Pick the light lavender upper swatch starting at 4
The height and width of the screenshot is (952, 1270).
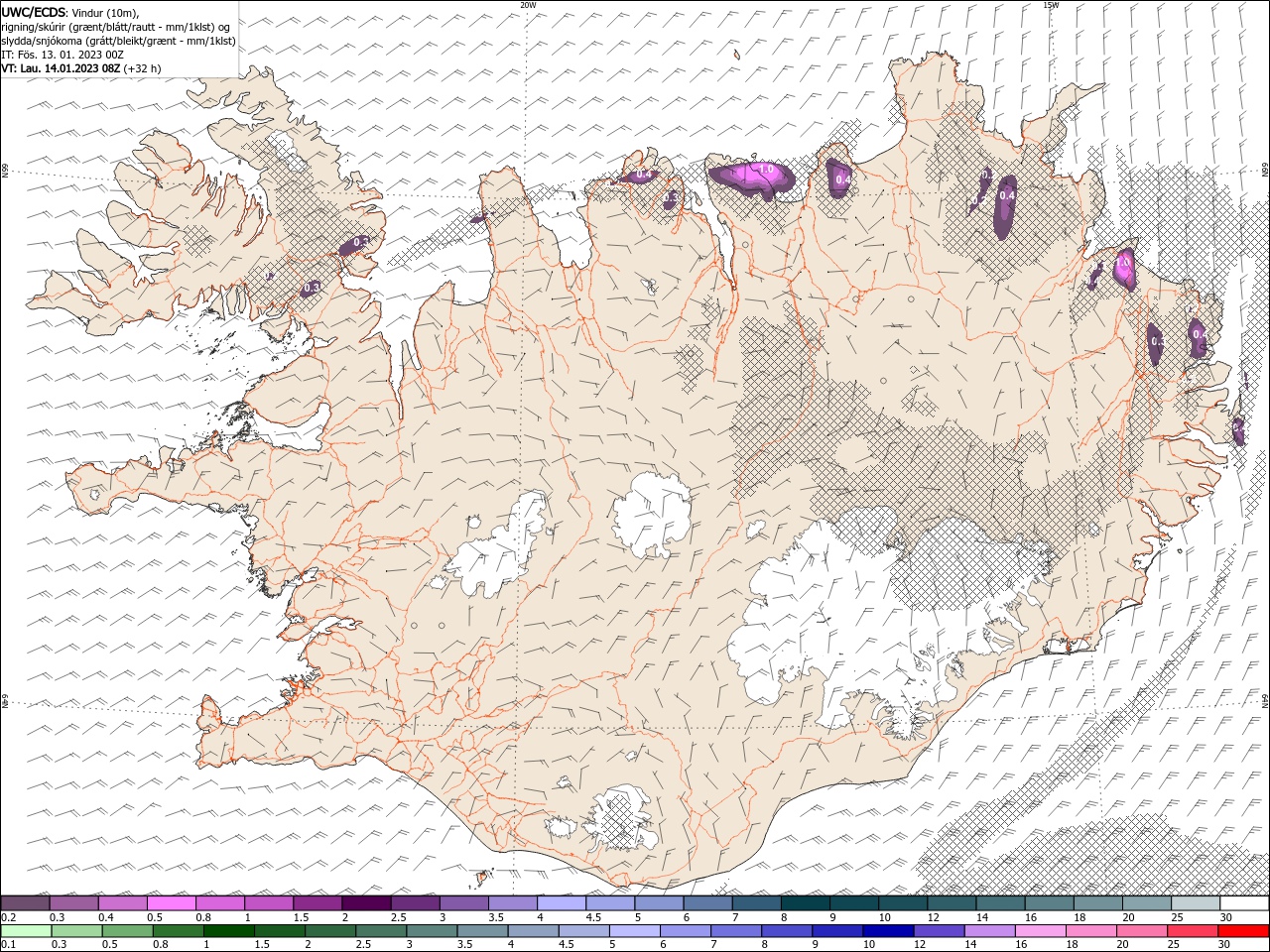click(x=561, y=903)
